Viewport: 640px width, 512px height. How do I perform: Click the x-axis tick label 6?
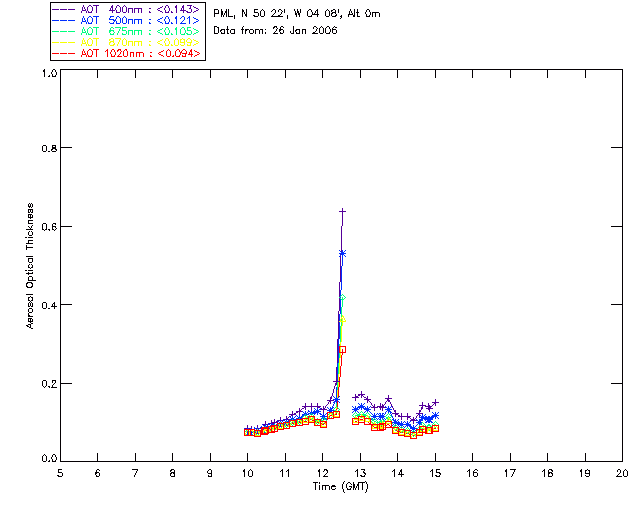(98, 473)
